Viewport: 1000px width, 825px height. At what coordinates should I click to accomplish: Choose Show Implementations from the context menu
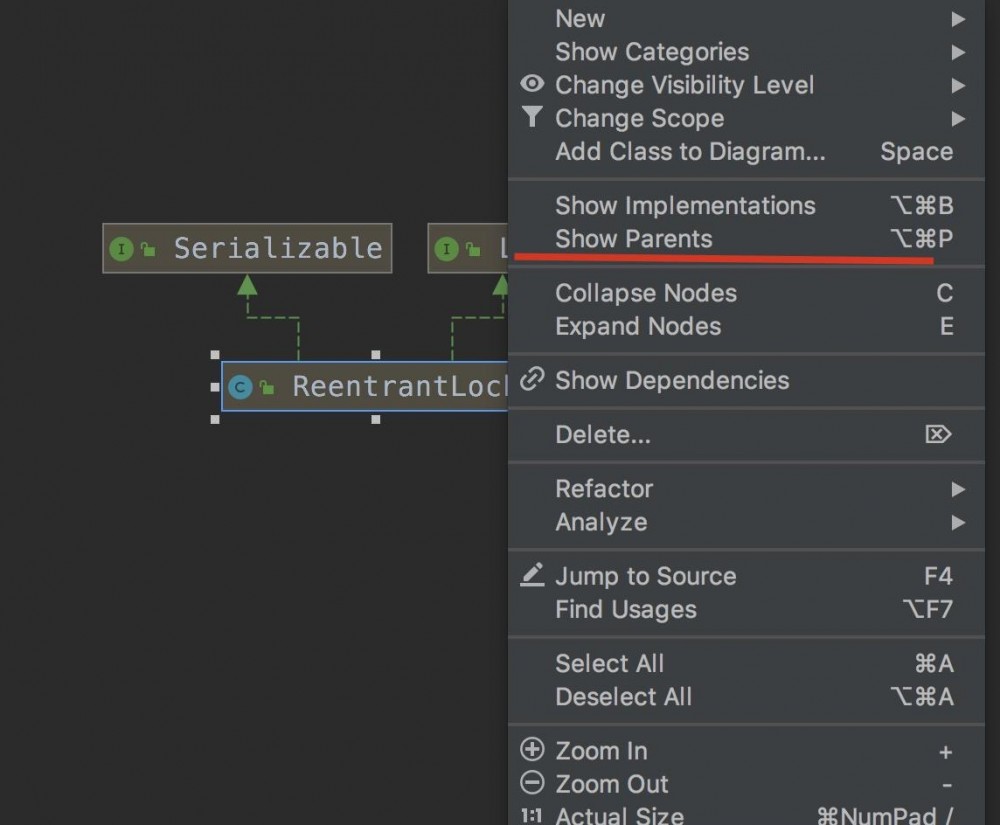pyautogui.click(x=685, y=206)
